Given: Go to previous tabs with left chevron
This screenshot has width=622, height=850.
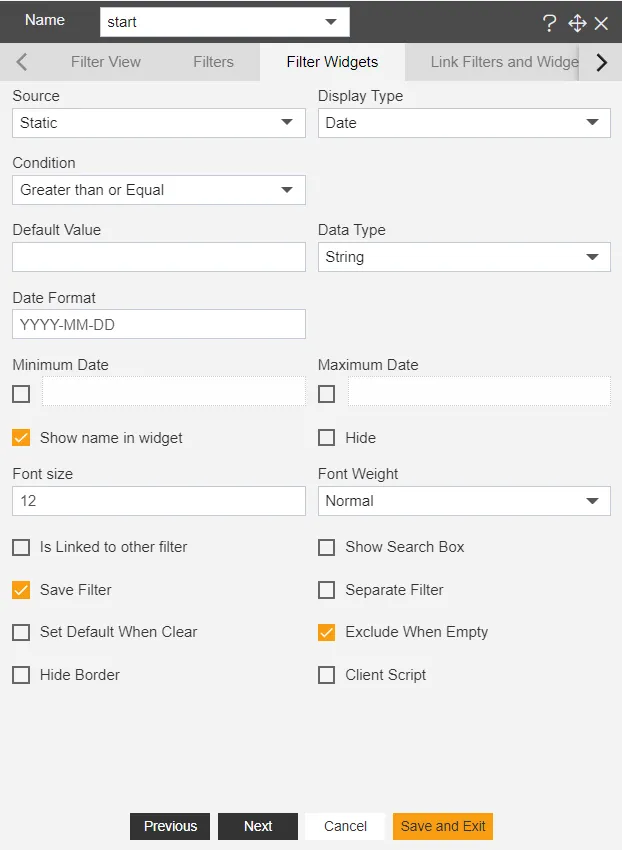Looking at the screenshot, I should tap(22, 62).
